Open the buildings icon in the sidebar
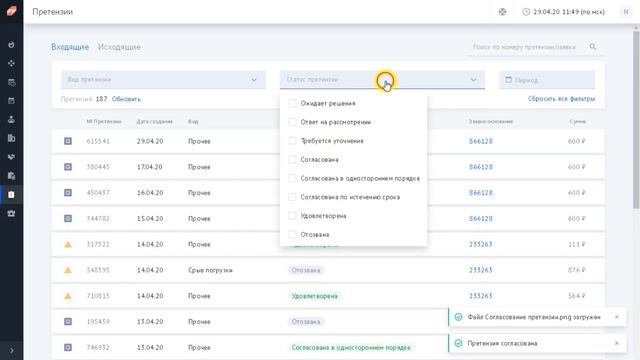This screenshot has height=360, width=640. click(11, 138)
